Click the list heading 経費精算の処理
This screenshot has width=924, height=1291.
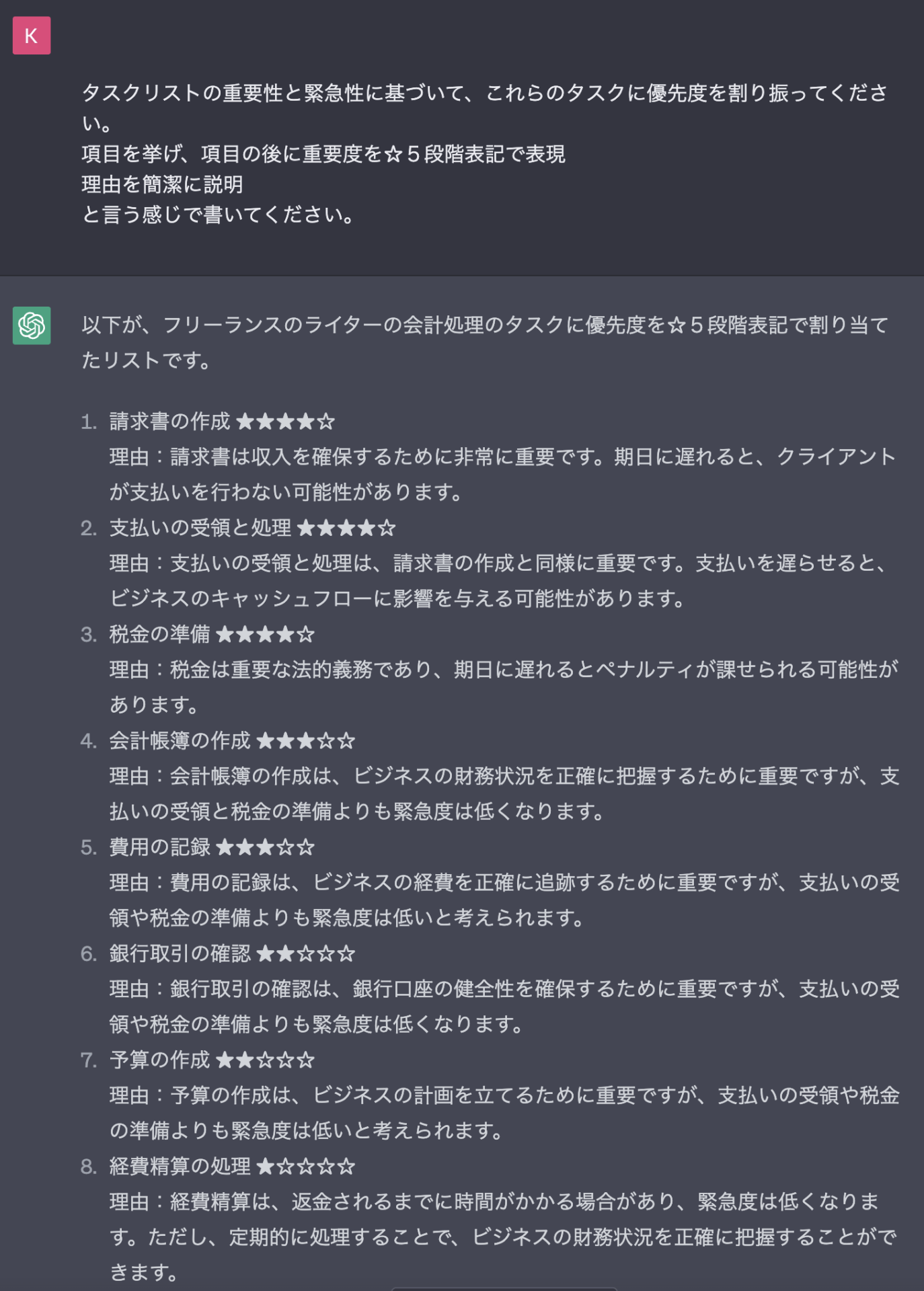pos(180,1167)
